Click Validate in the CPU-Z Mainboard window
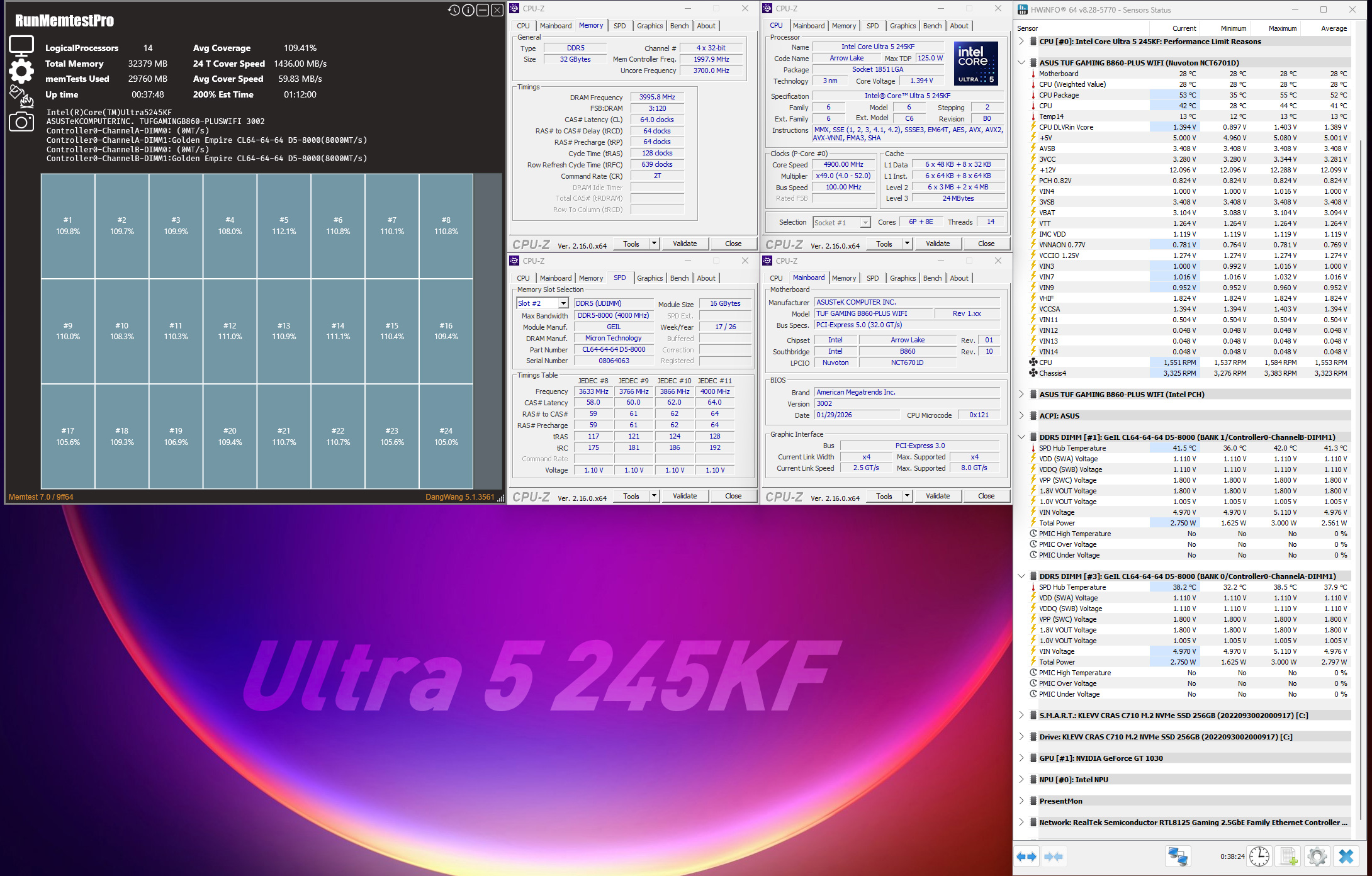The image size is (1372, 876). tap(938, 496)
